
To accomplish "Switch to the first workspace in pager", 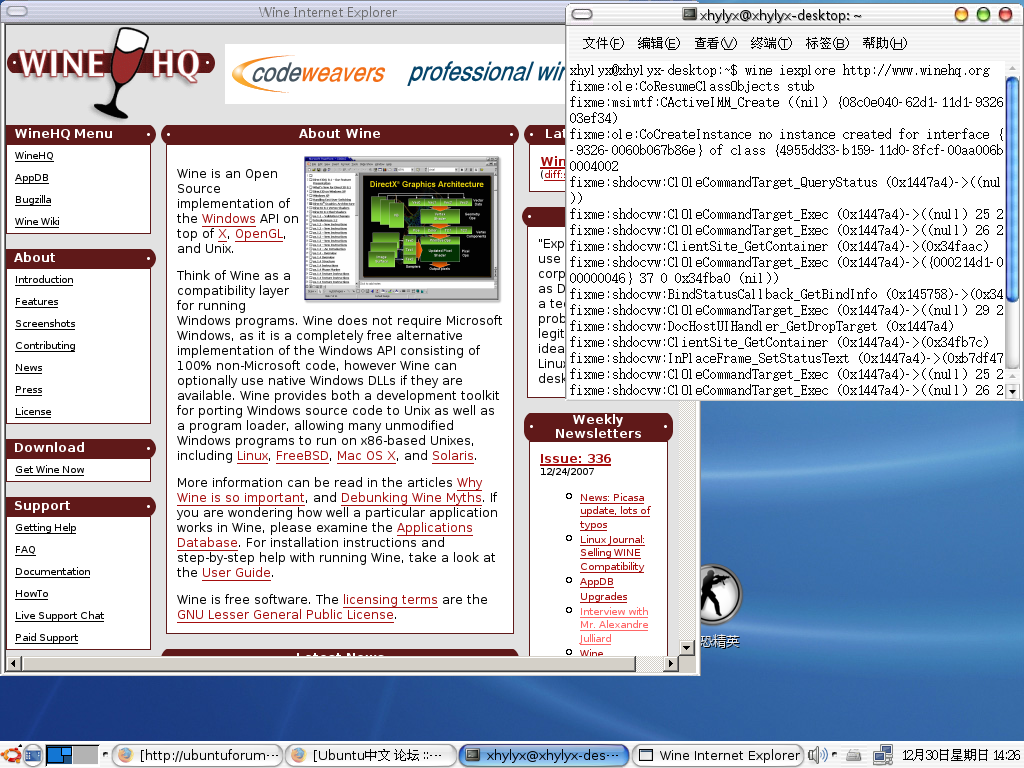I will click(59, 756).
